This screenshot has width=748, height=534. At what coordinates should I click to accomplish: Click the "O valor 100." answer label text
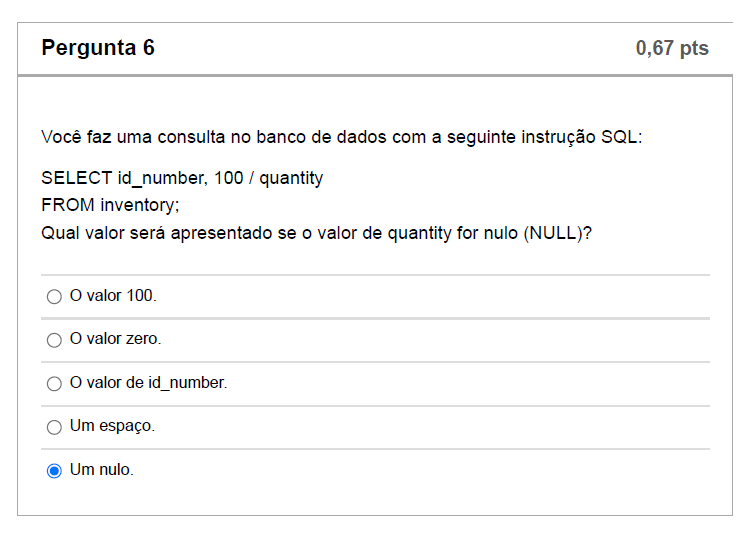click(113, 296)
